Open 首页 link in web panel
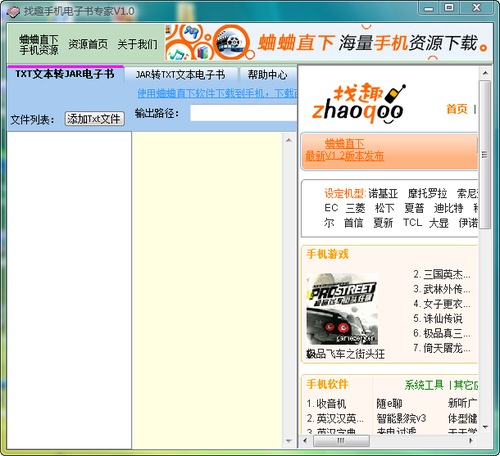 coord(457,109)
